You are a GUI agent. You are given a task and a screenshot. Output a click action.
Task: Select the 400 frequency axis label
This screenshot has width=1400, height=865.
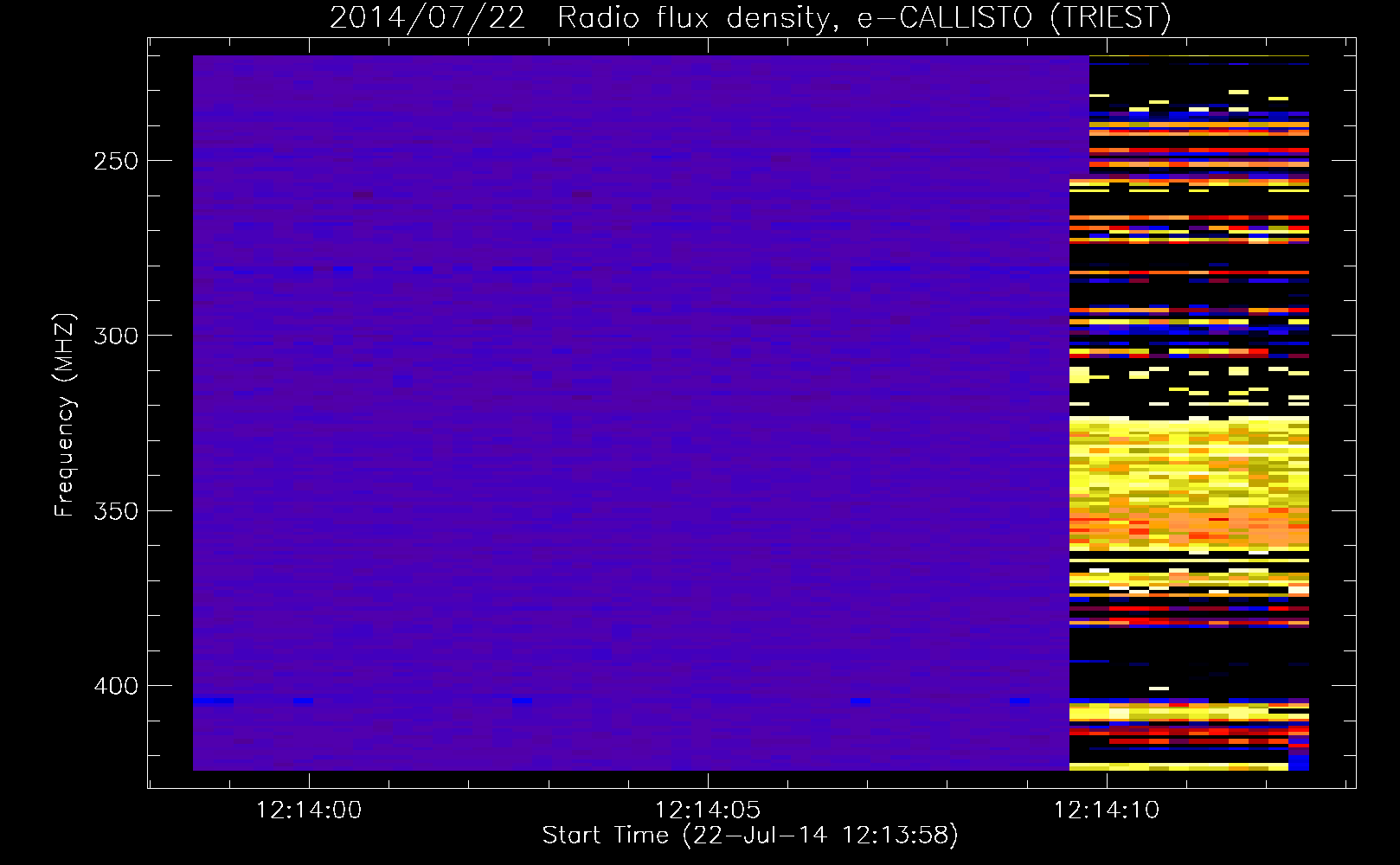(x=116, y=686)
